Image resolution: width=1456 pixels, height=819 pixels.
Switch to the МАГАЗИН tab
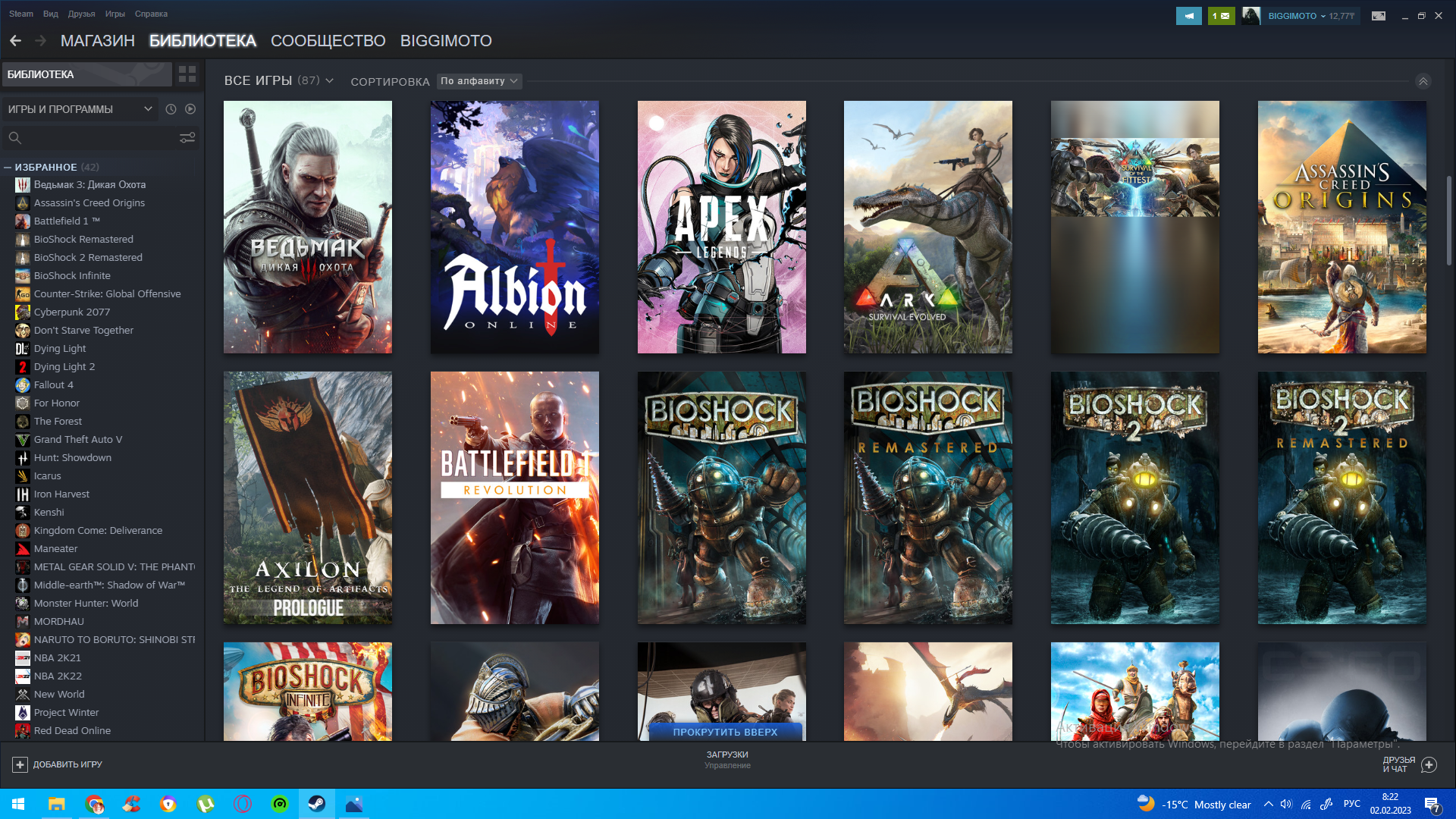98,41
